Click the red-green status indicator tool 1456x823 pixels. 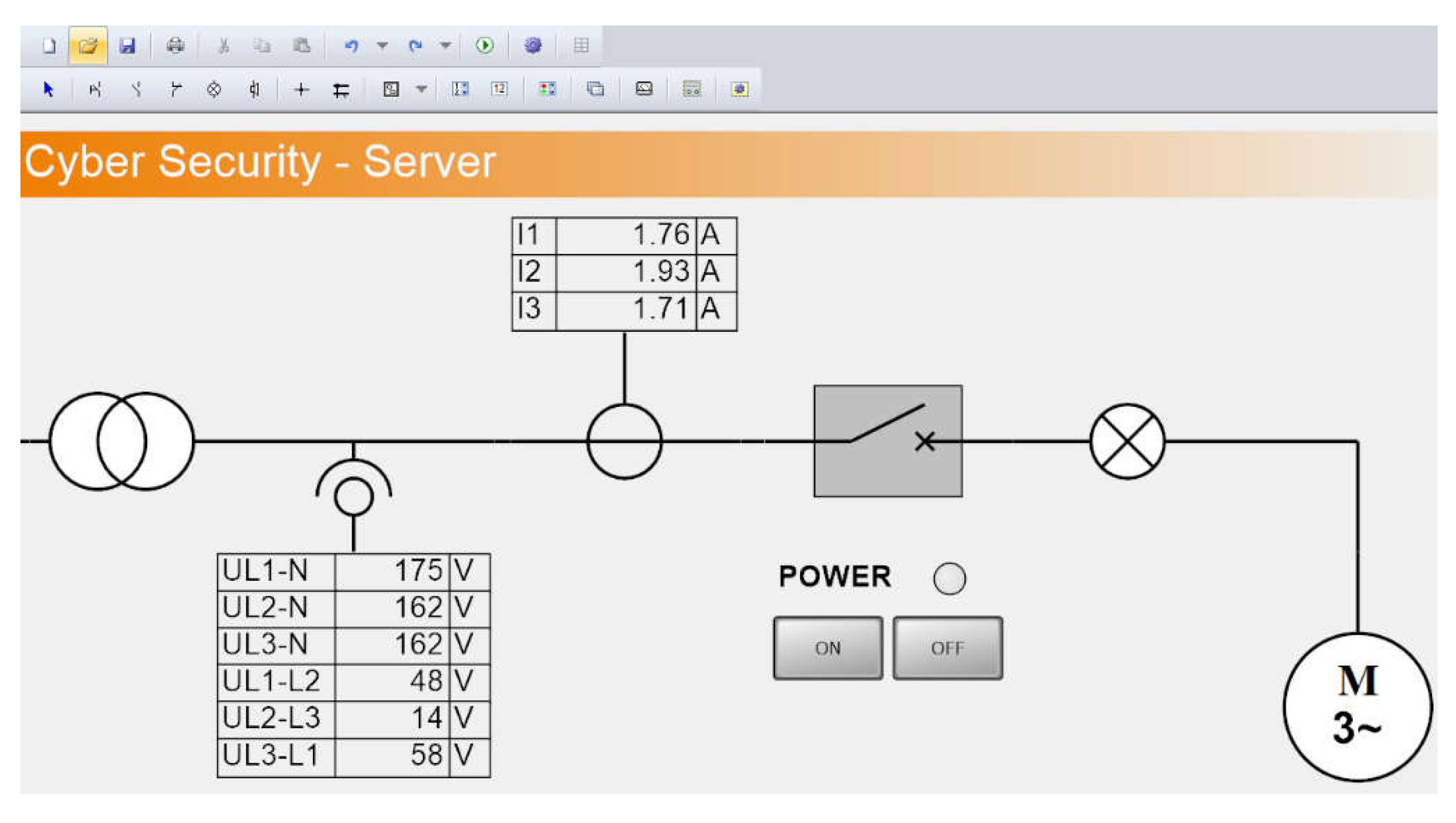(x=547, y=89)
